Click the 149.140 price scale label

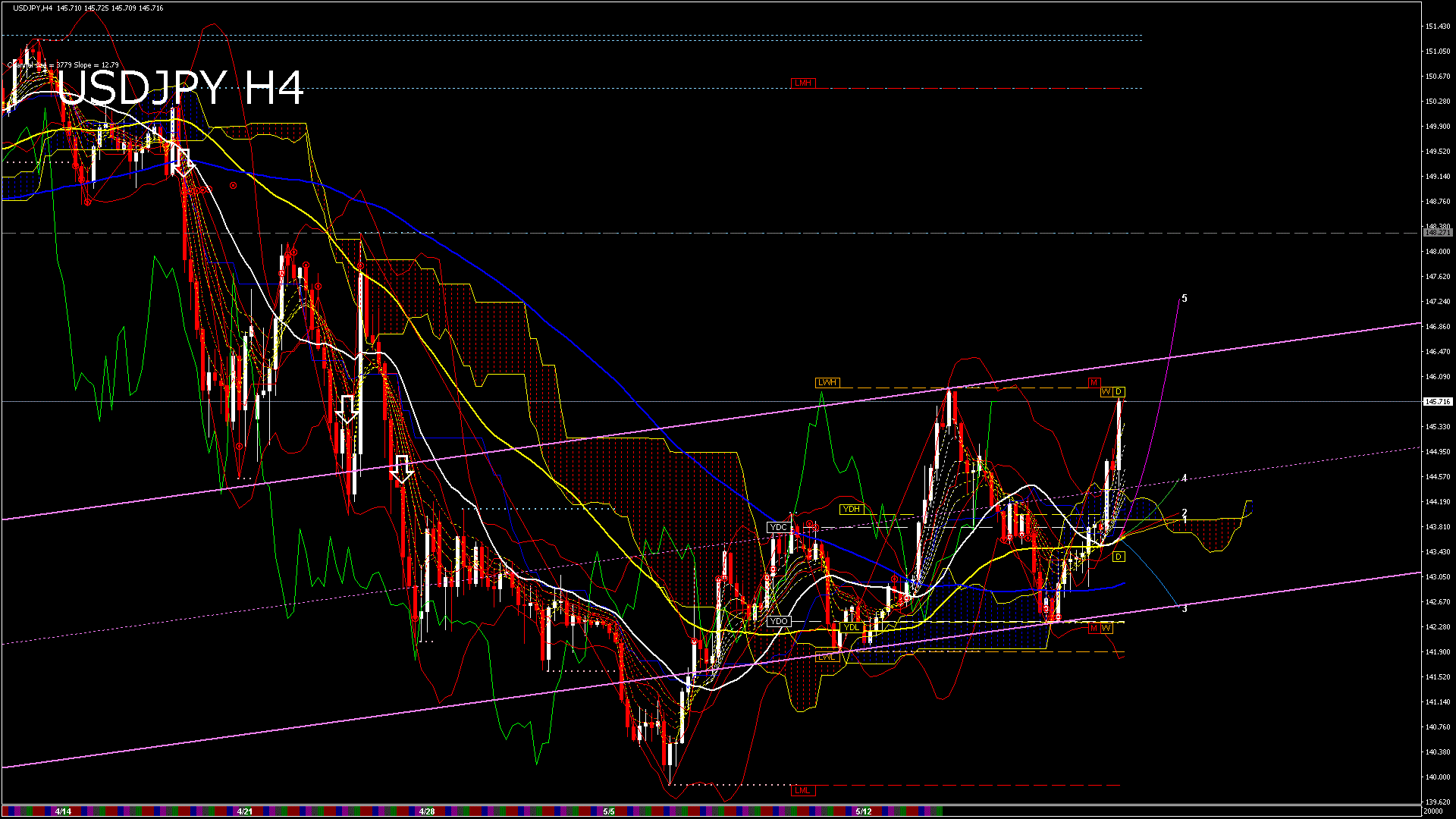[x=1438, y=177]
